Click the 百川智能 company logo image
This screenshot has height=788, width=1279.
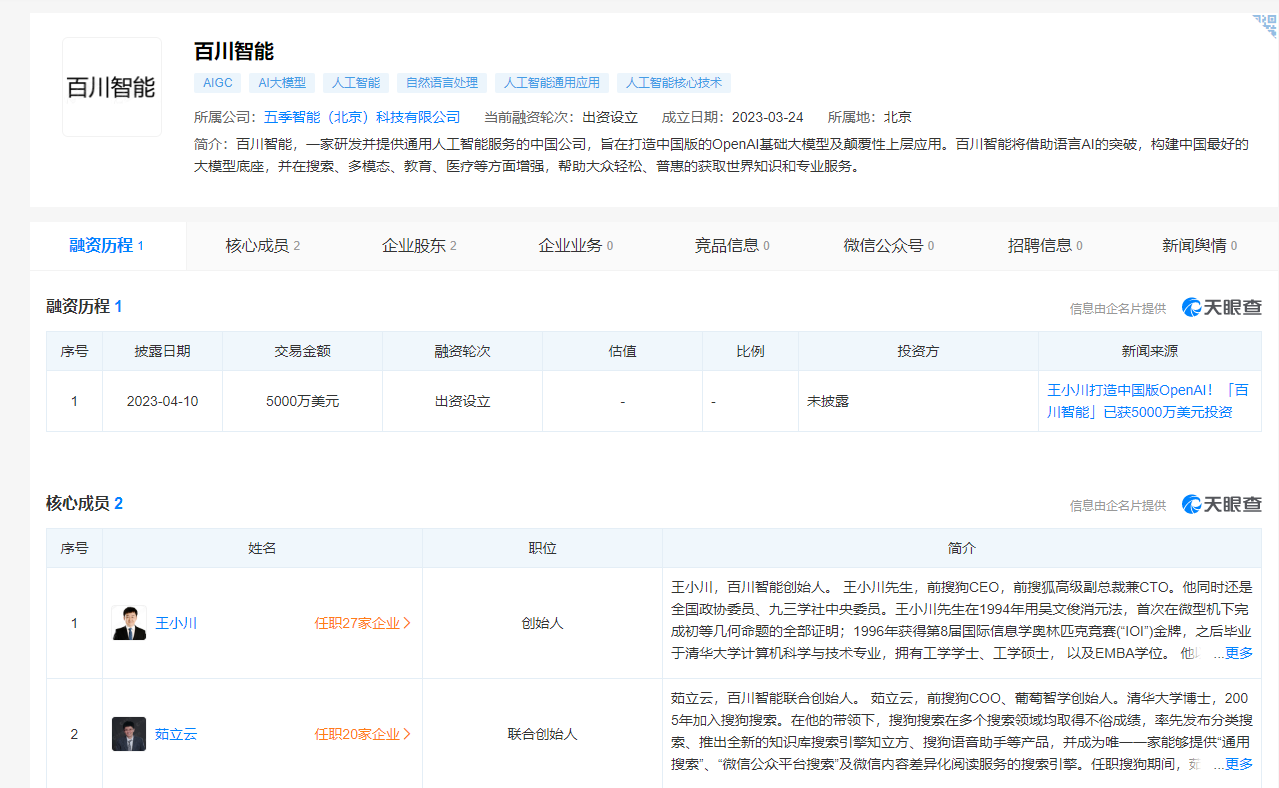(111, 87)
